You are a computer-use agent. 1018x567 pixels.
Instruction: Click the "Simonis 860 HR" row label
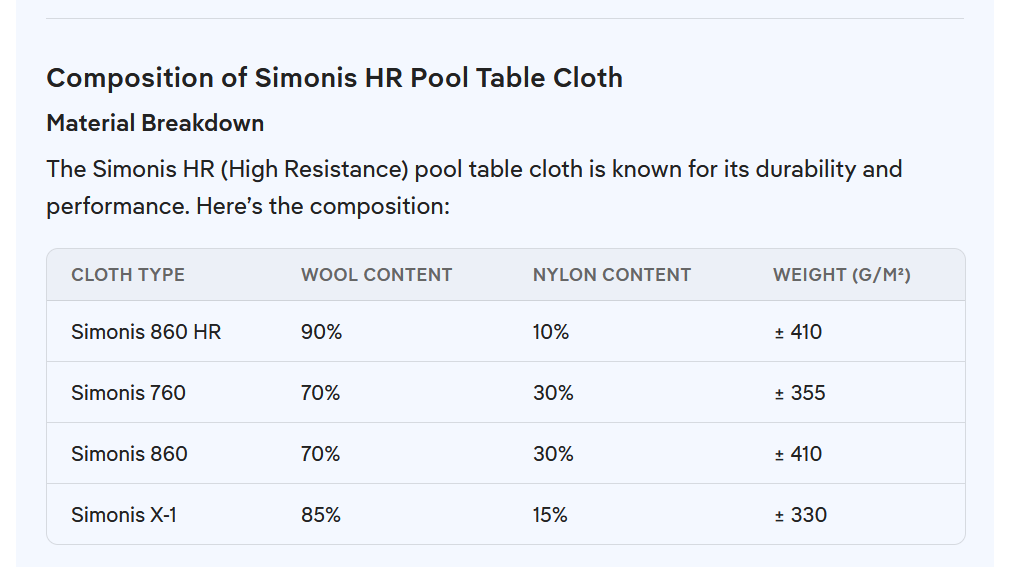click(146, 332)
